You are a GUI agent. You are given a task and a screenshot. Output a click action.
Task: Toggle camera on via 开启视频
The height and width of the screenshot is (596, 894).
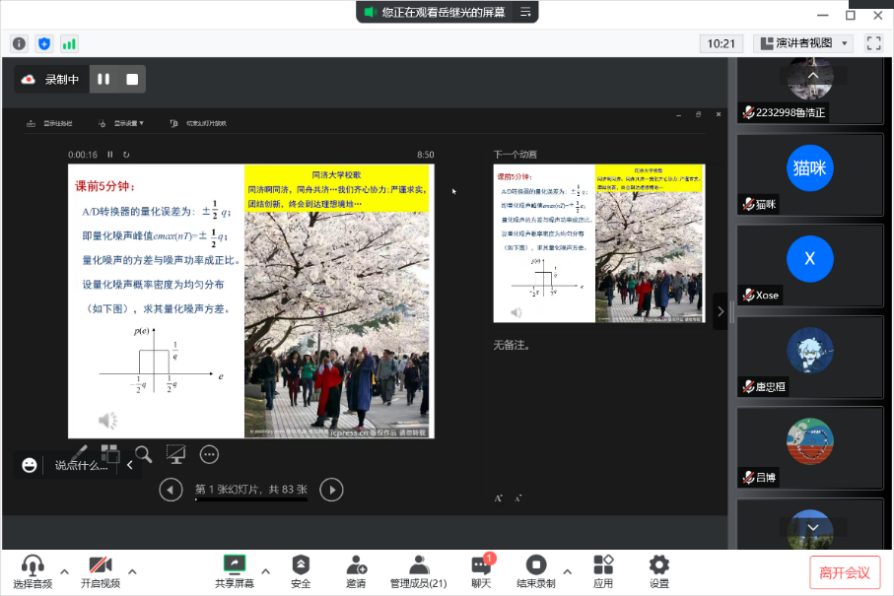(x=99, y=570)
